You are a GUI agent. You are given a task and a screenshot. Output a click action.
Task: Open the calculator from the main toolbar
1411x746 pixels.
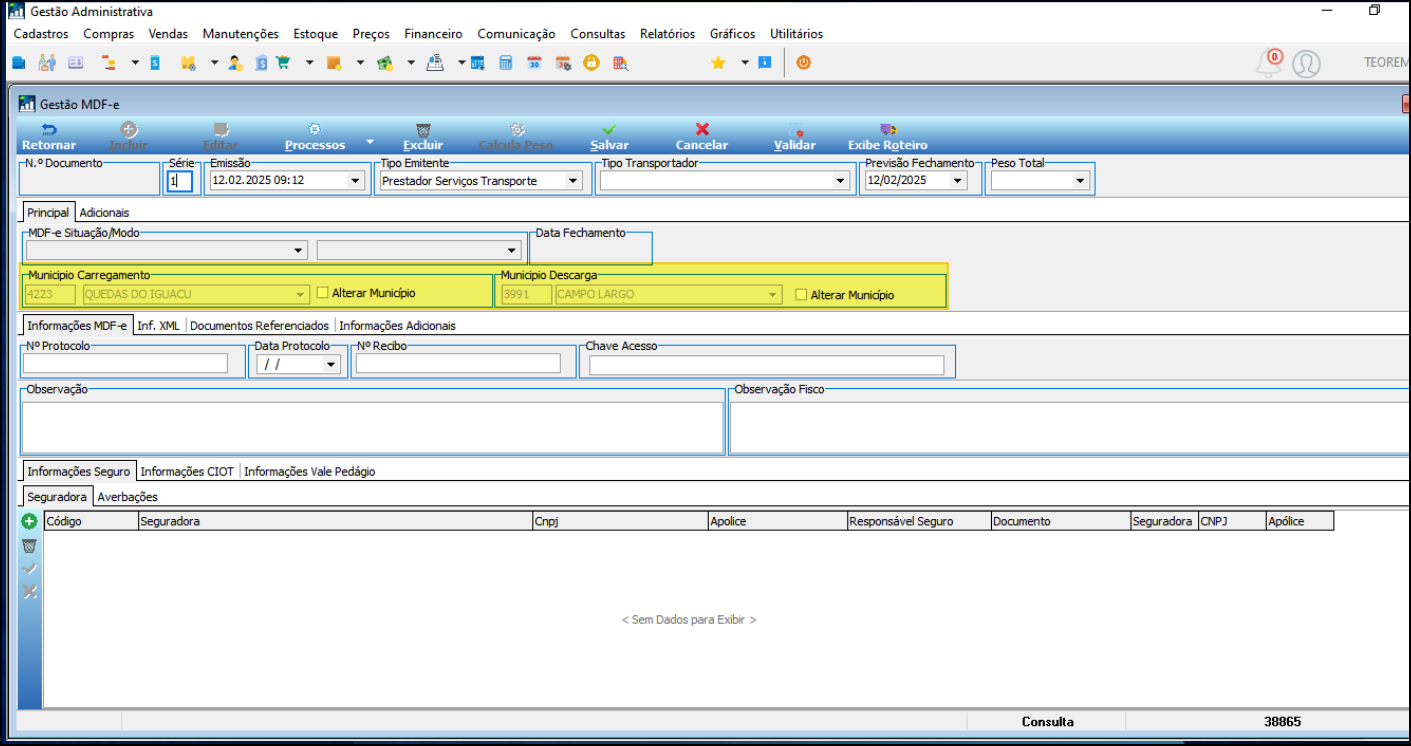506,62
